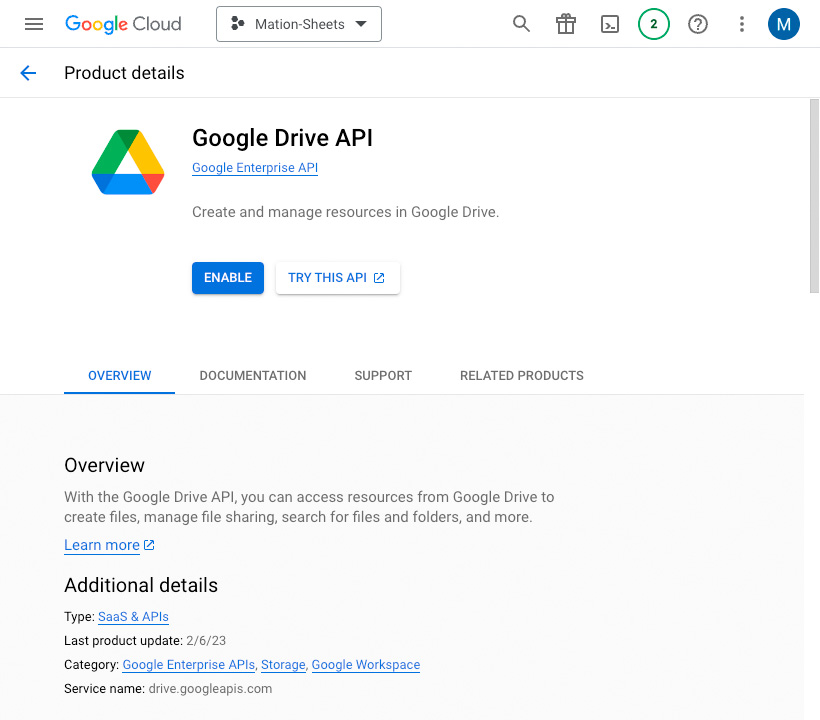Open the three-dot more options menu
Viewport: 820px width, 720px height.
pyautogui.click(x=742, y=24)
